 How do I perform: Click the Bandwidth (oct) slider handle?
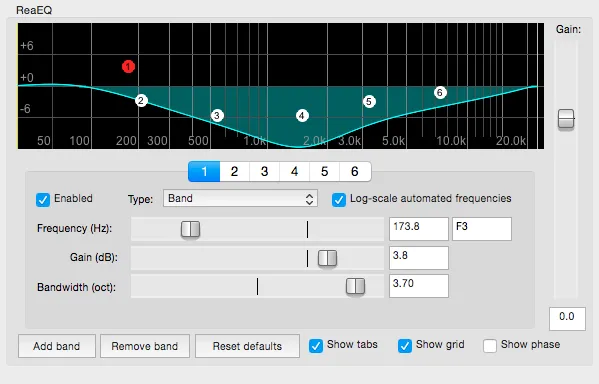(x=356, y=287)
